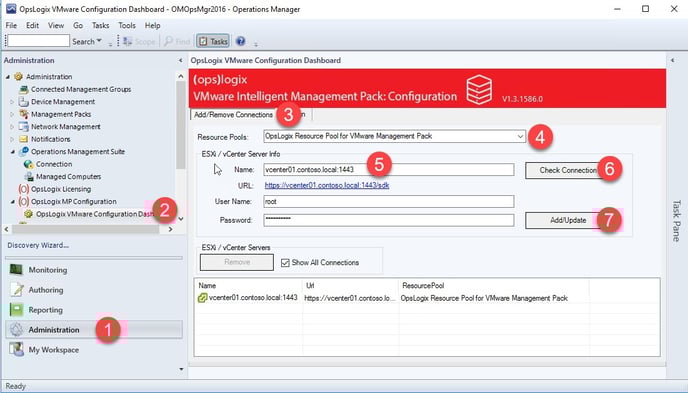Viewport: 688px width, 393px height.
Task: Open the Connection globe icon
Action: pyautogui.click(x=29, y=164)
